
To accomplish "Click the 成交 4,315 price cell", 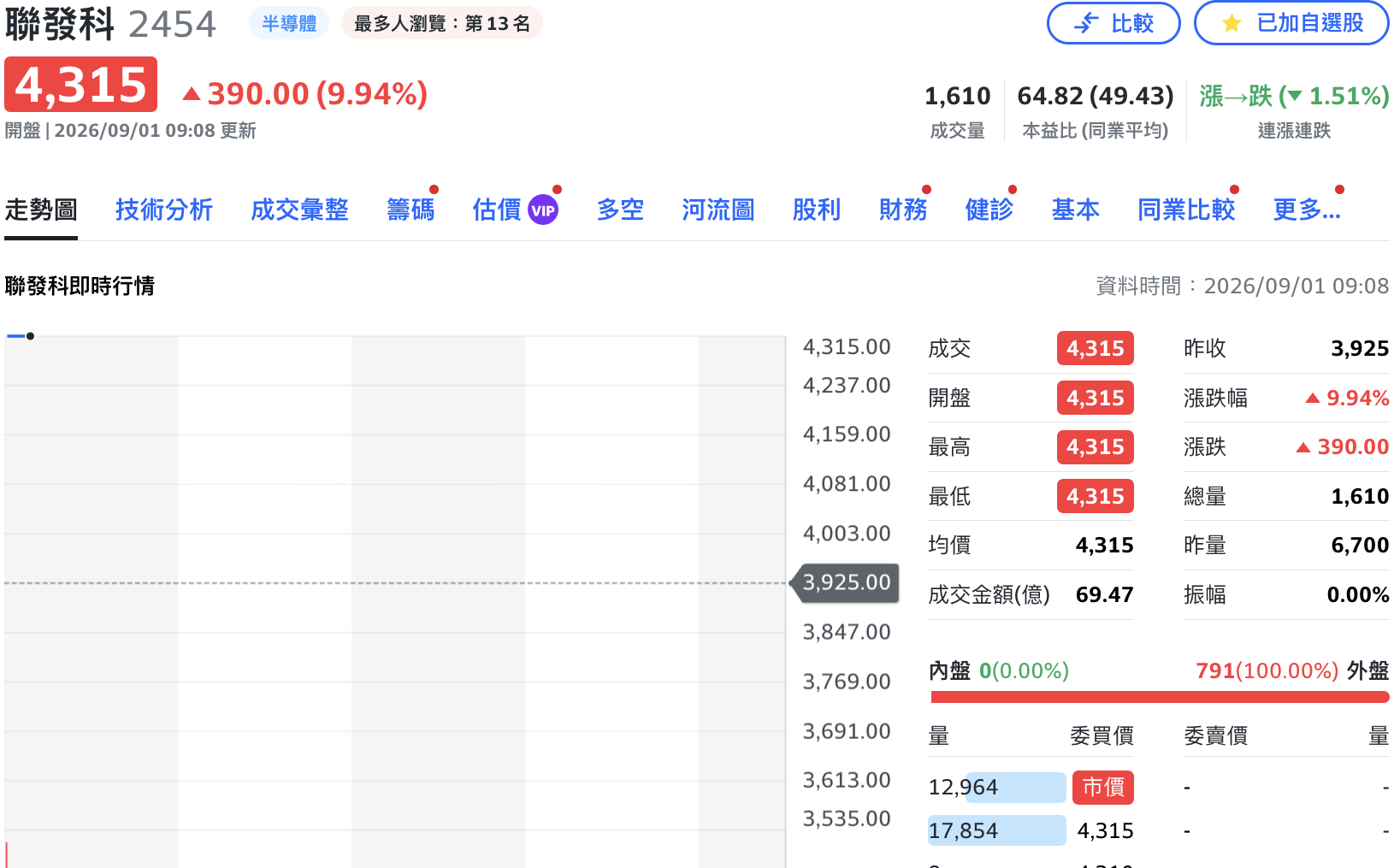I will [1096, 348].
